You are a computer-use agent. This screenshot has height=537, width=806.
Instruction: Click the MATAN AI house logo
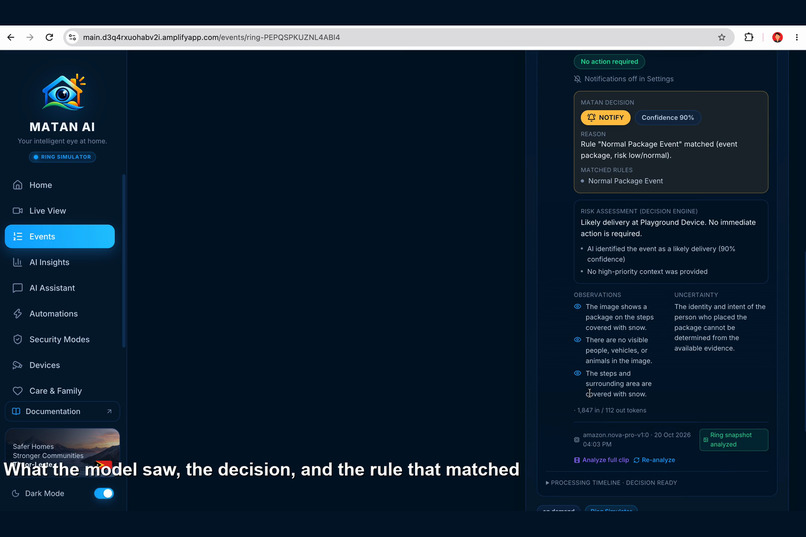(x=63, y=92)
